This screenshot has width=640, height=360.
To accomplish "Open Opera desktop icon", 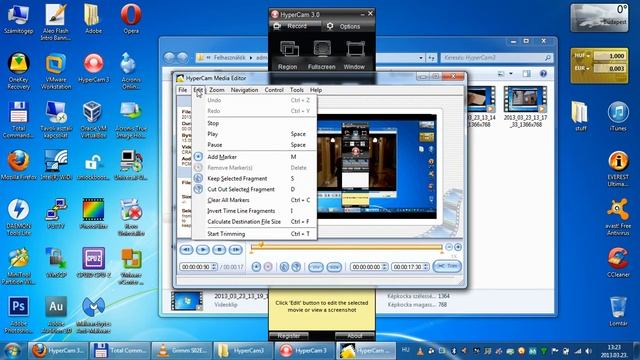I will (x=131, y=19).
